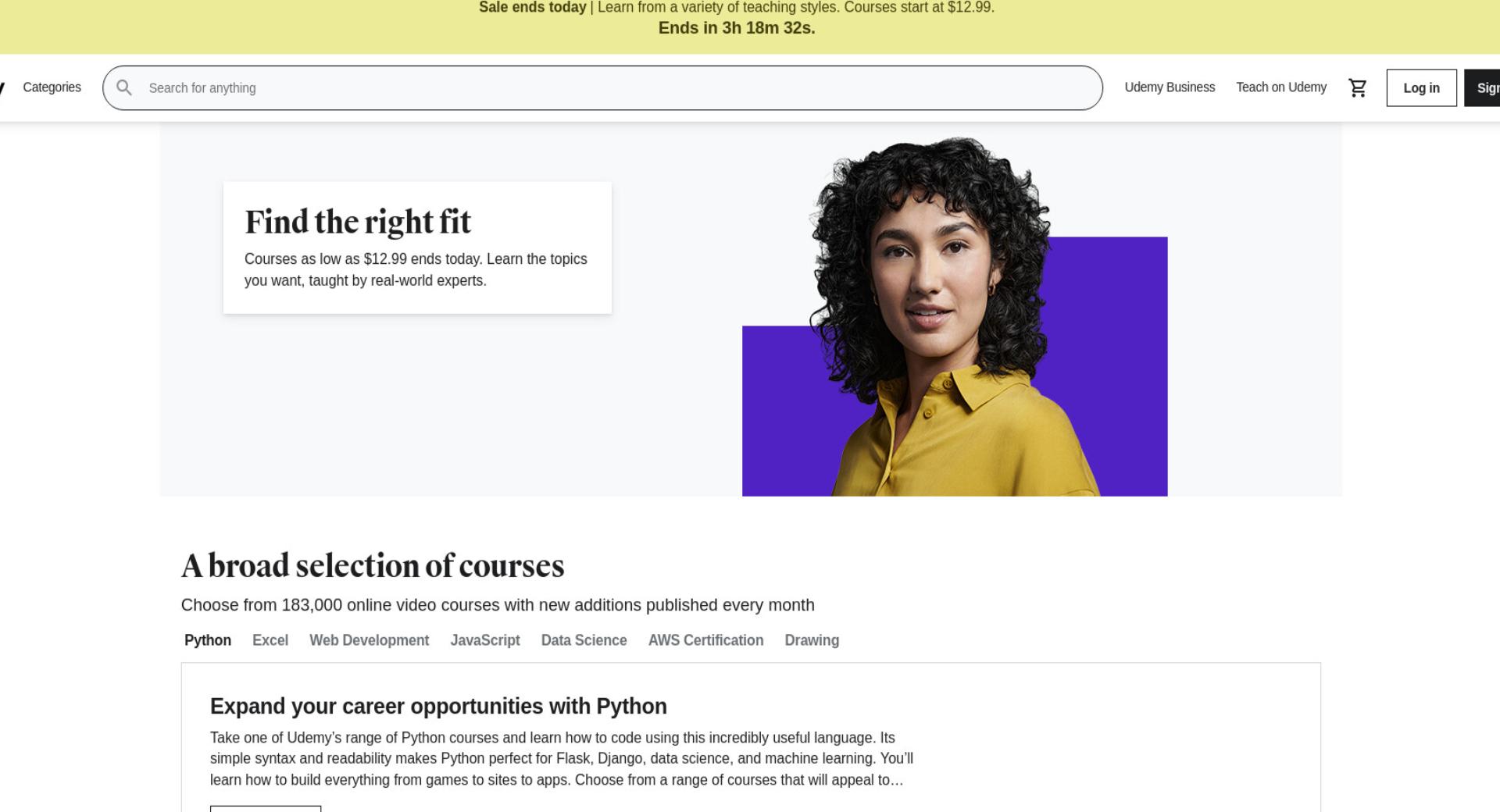Select the Python tab
Image resolution: width=1500 pixels, height=812 pixels.
(208, 640)
